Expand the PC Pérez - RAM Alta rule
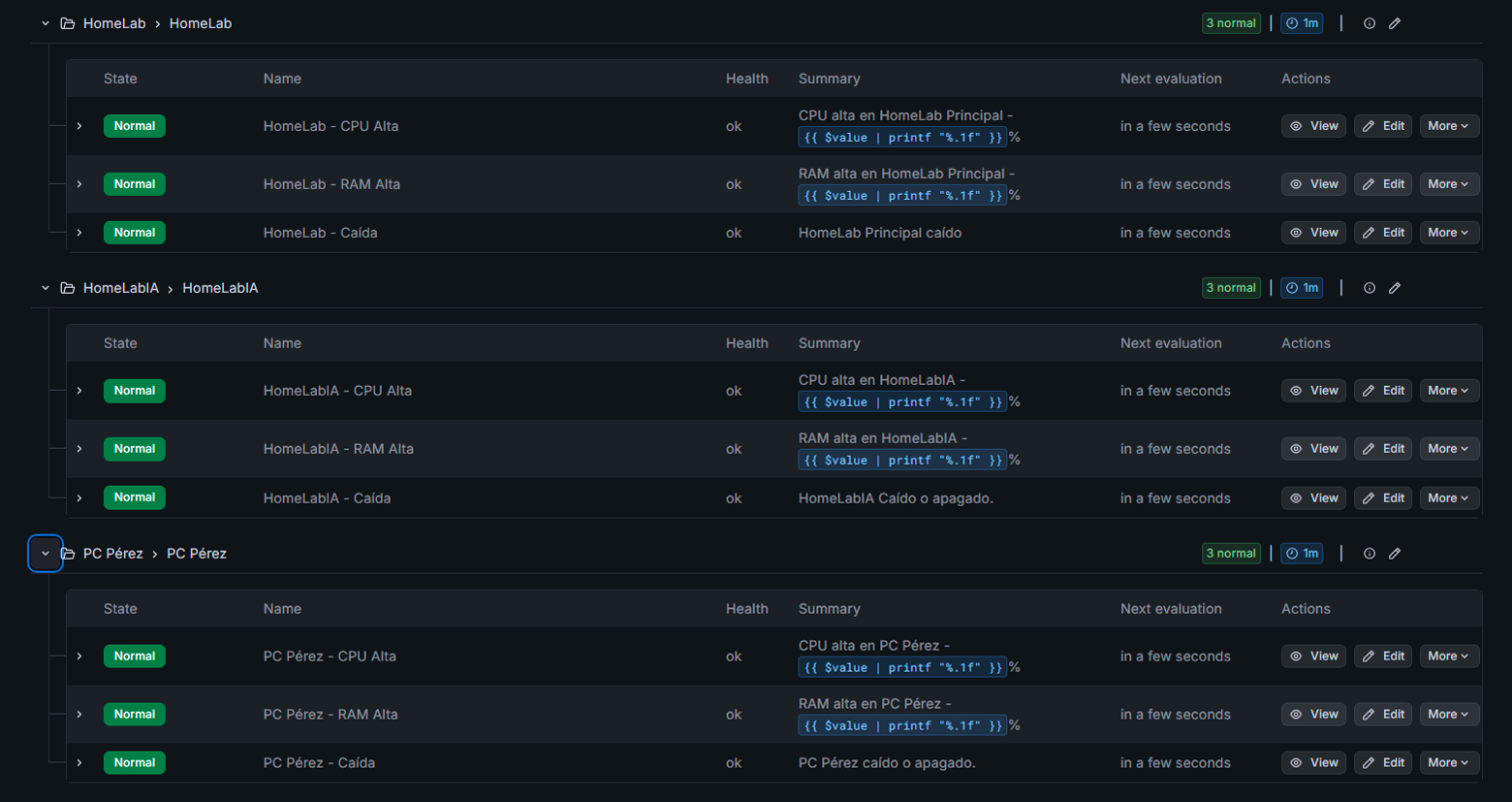The image size is (1512, 802). point(79,714)
